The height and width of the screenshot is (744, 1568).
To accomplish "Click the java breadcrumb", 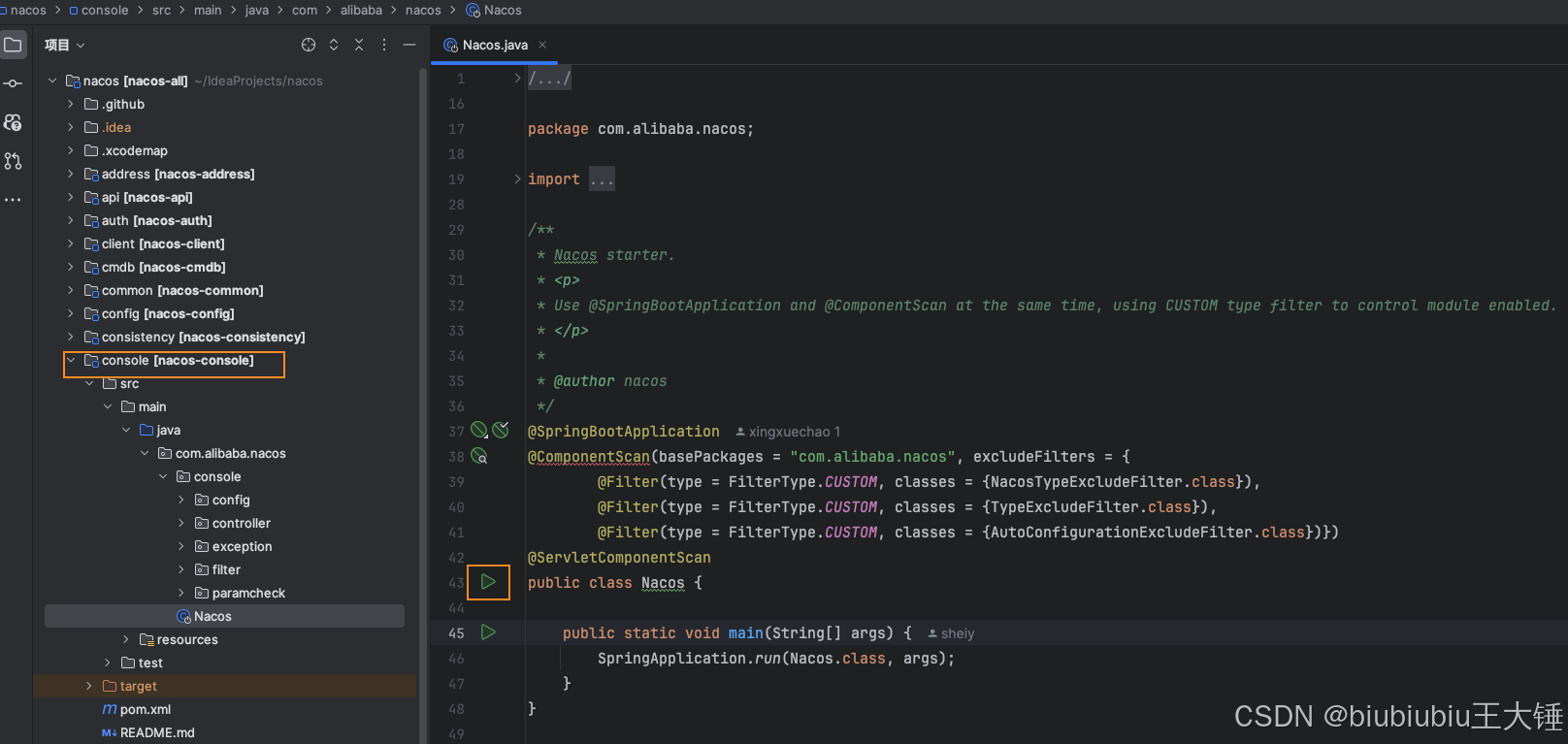I will click(x=257, y=10).
